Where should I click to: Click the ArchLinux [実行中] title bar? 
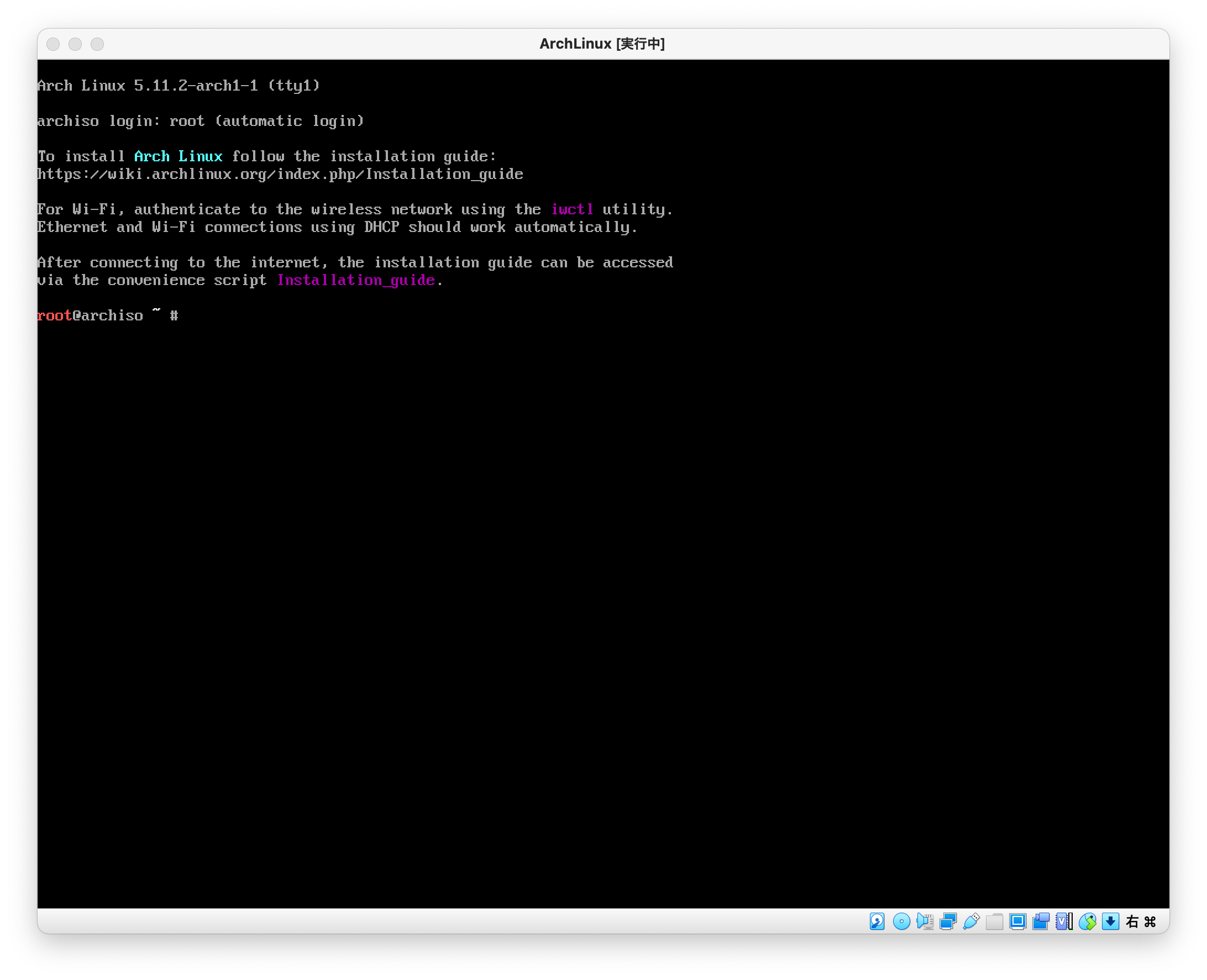(x=601, y=44)
